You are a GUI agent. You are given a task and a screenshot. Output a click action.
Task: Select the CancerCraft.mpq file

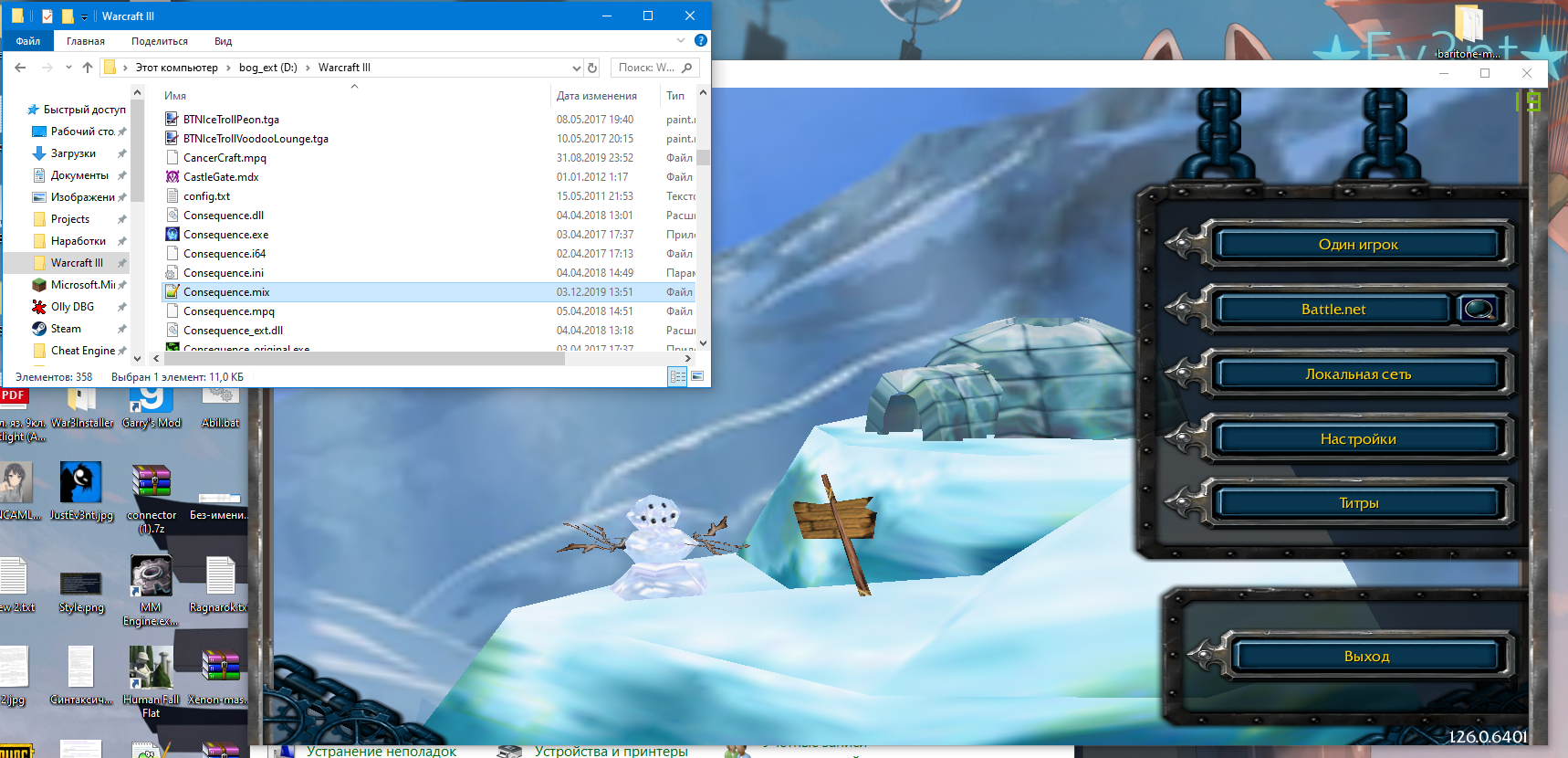click(225, 158)
